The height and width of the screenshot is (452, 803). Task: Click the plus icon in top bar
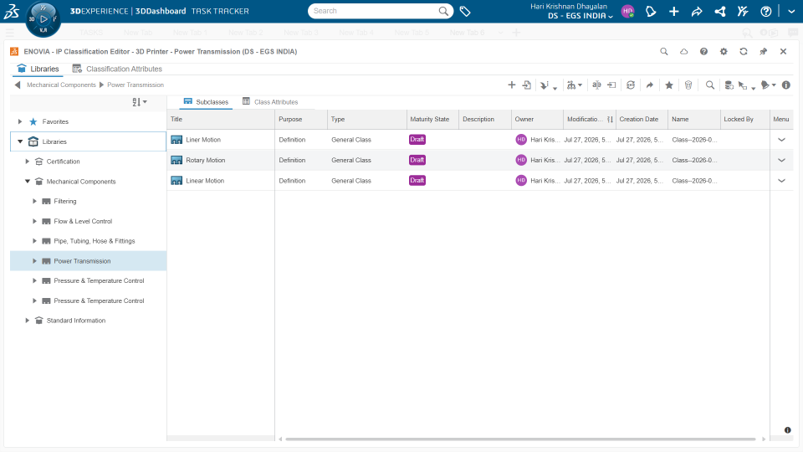[x=674, y=11]
